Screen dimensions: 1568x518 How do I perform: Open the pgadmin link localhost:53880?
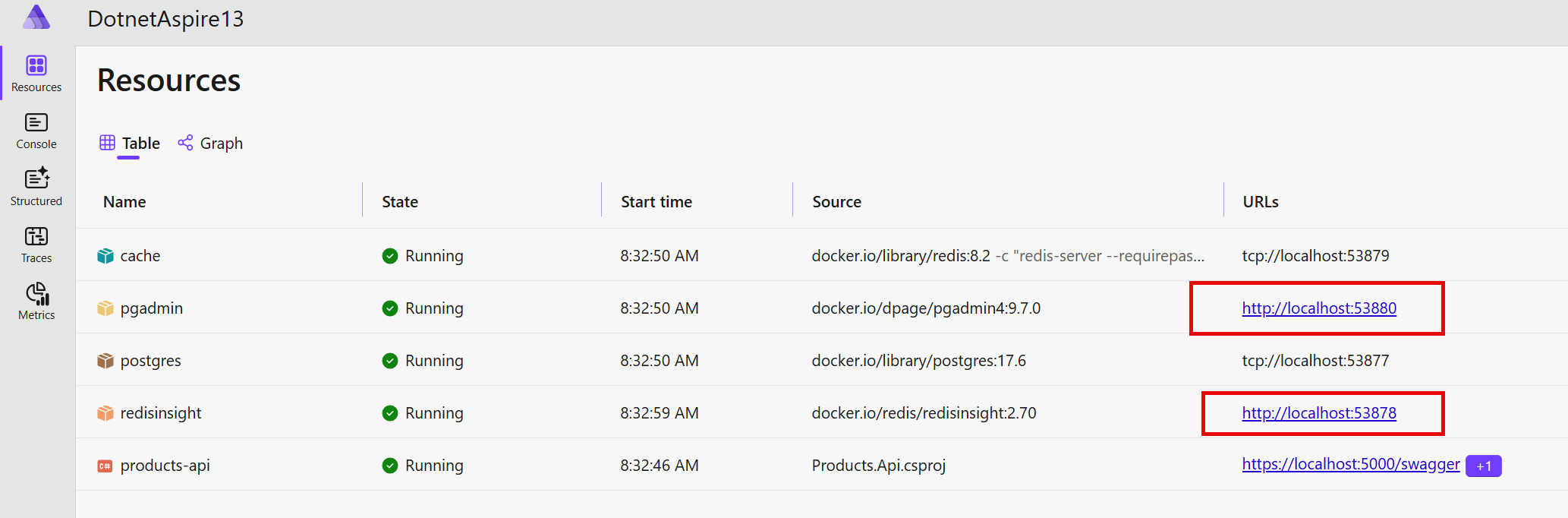click(x=1318, y=308)
